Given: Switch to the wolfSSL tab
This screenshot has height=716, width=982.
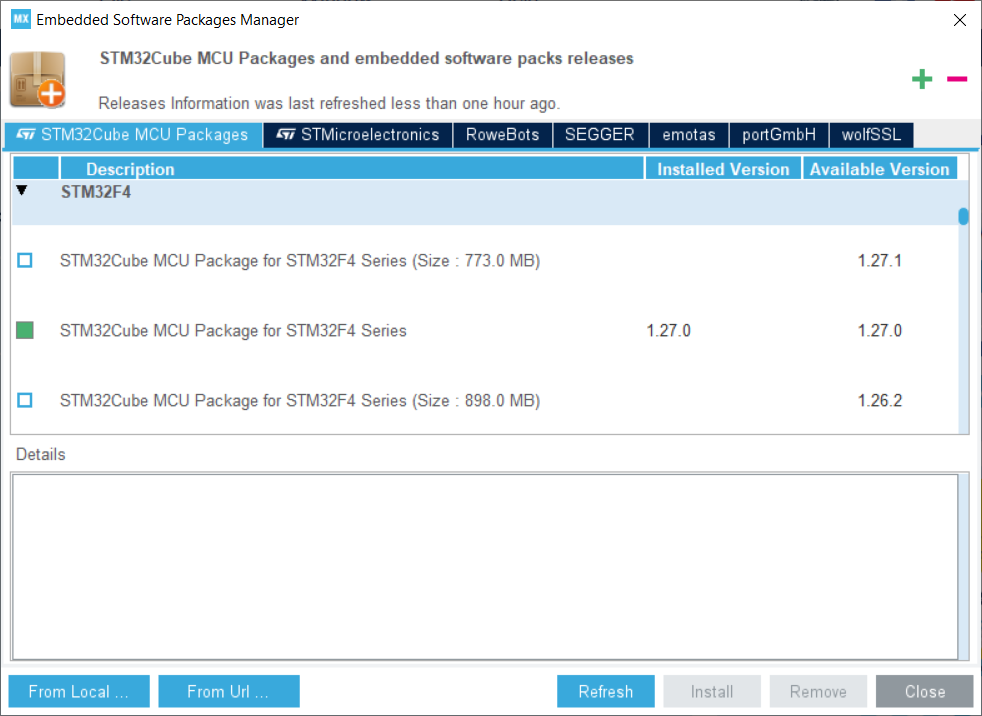Looking at the screenshot, I should click(871, 135).
